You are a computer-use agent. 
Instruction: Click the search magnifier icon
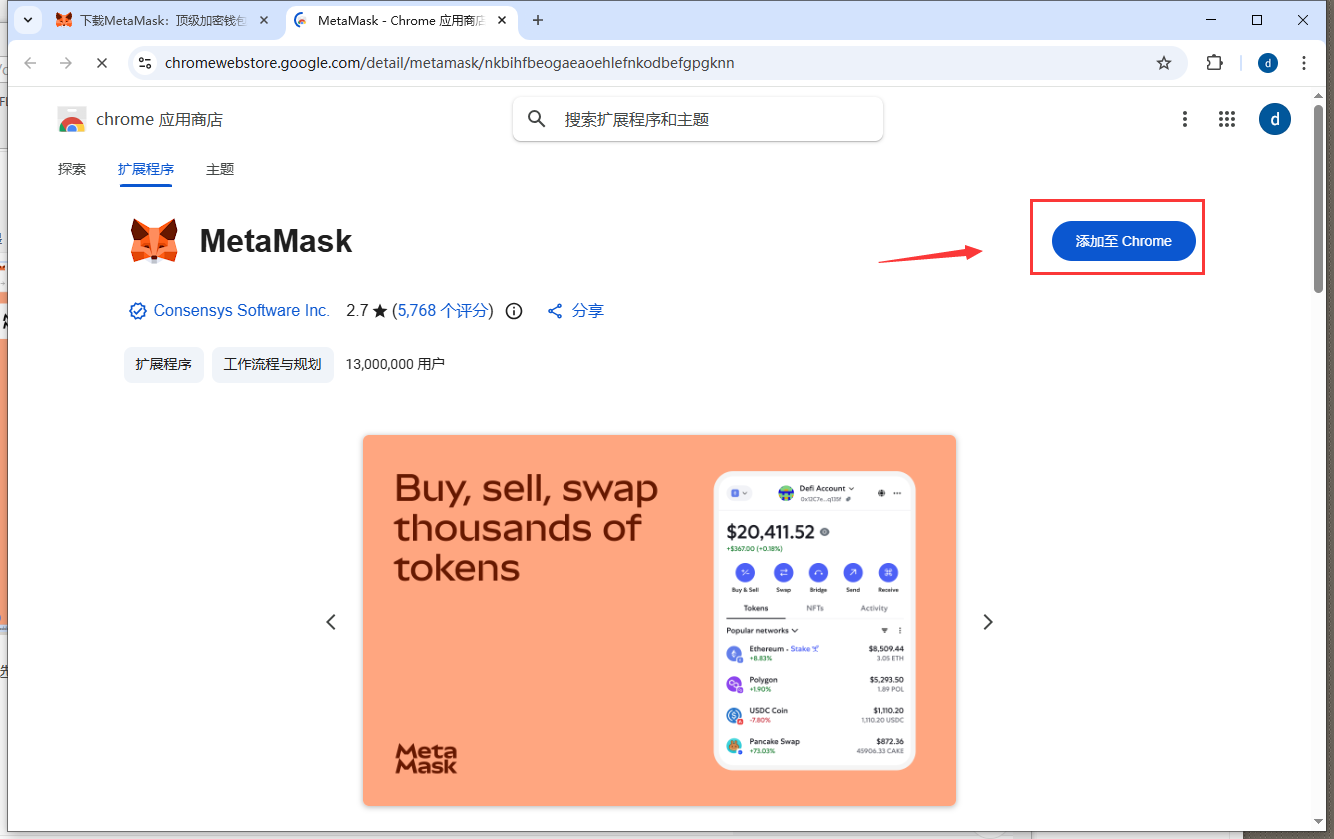click(537, 119)
